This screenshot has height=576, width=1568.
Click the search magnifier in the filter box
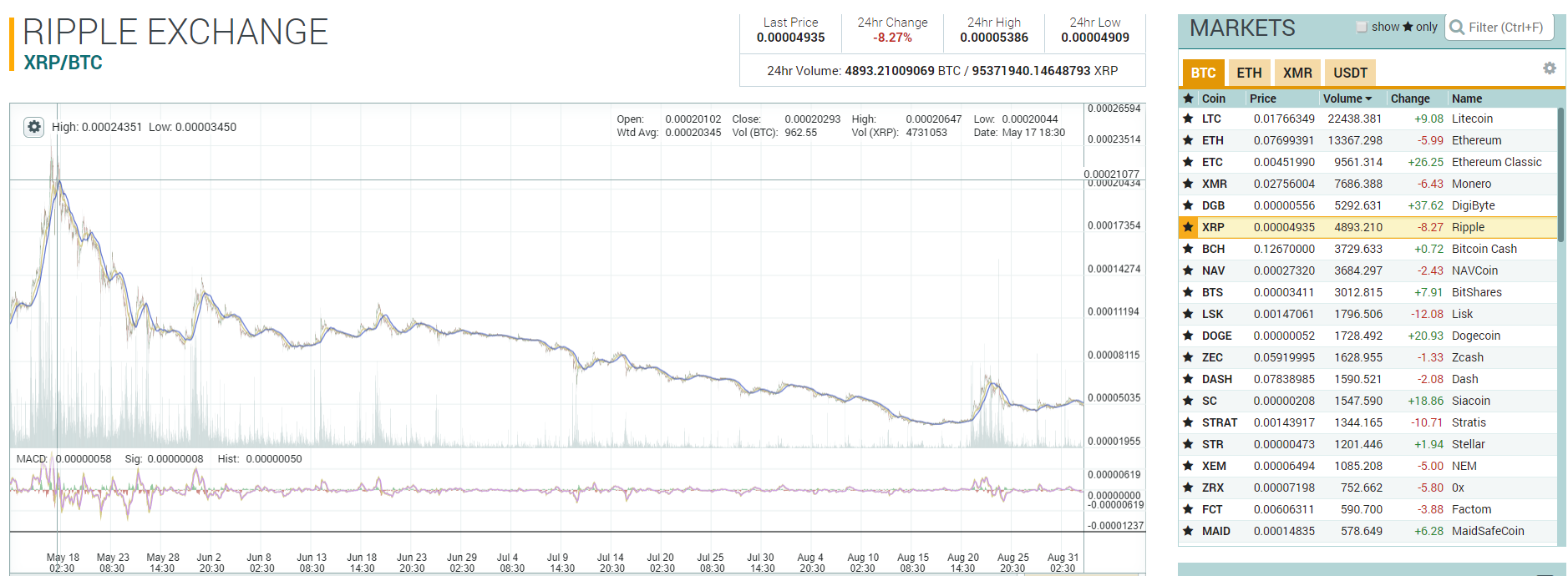pyautogui.click(x=1457, y=28)
